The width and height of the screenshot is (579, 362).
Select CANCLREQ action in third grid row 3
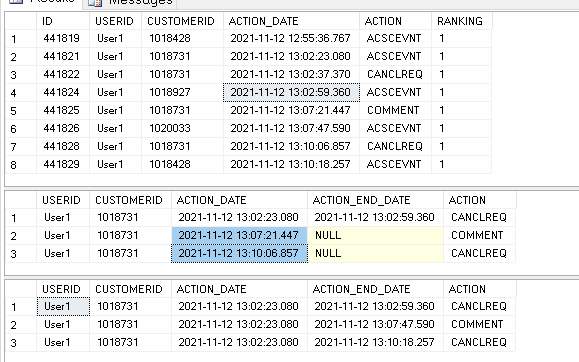(x=479, y=342)
